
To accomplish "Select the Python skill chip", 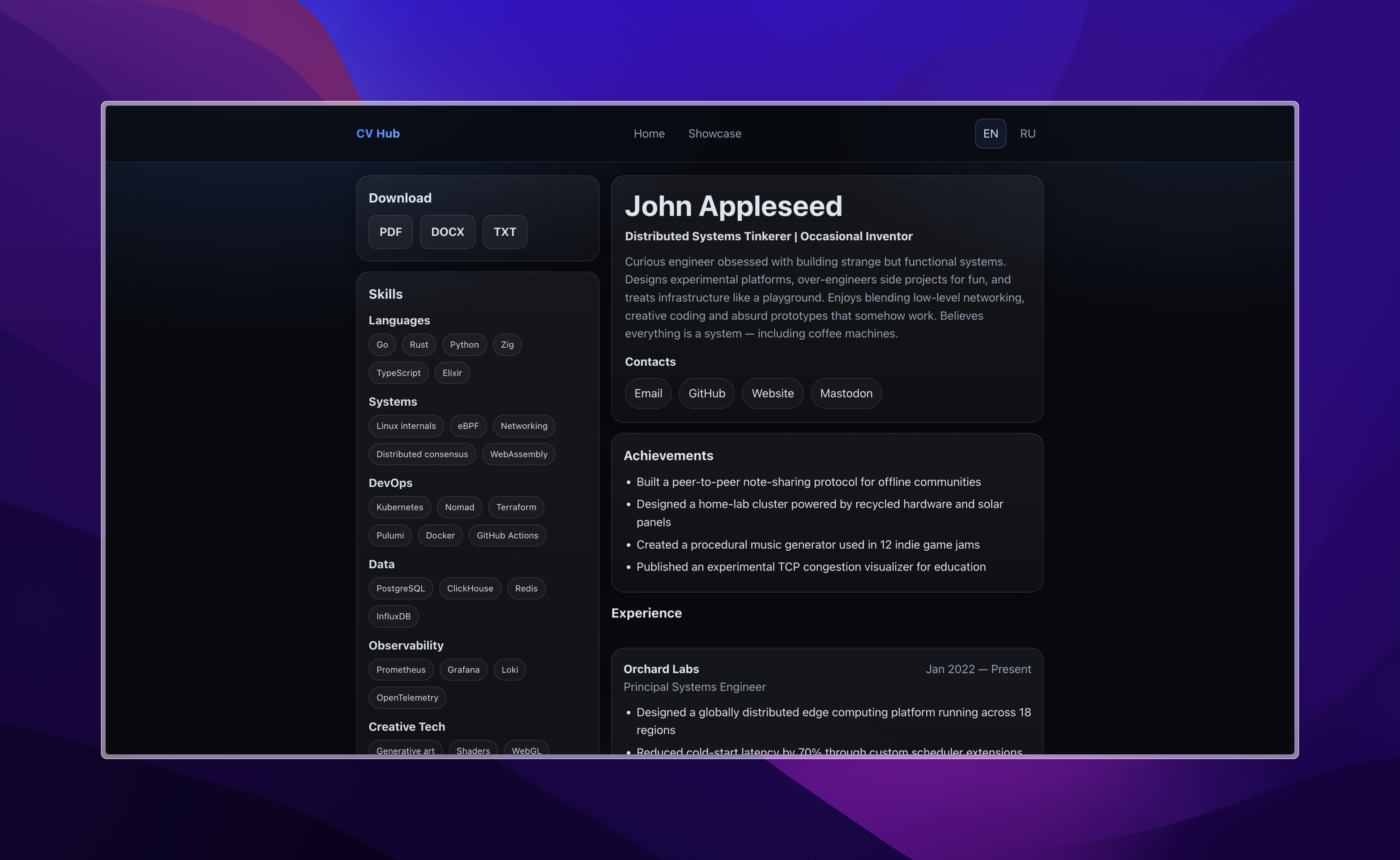I will pos(464,345).
